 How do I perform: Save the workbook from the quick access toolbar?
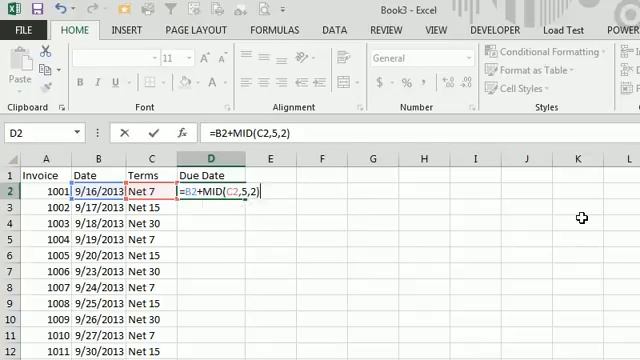38,9
